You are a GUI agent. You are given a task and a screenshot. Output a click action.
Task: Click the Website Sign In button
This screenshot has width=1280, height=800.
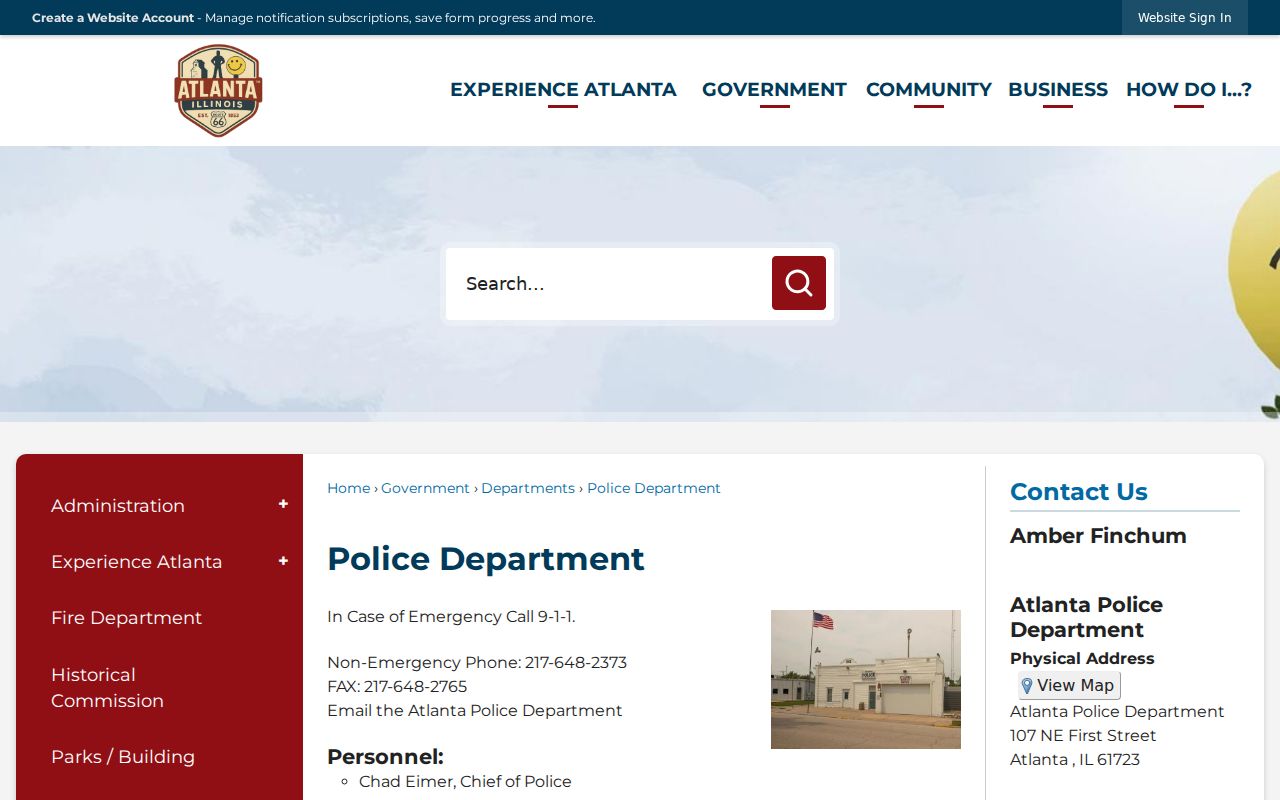click(x=1185, y=18)
